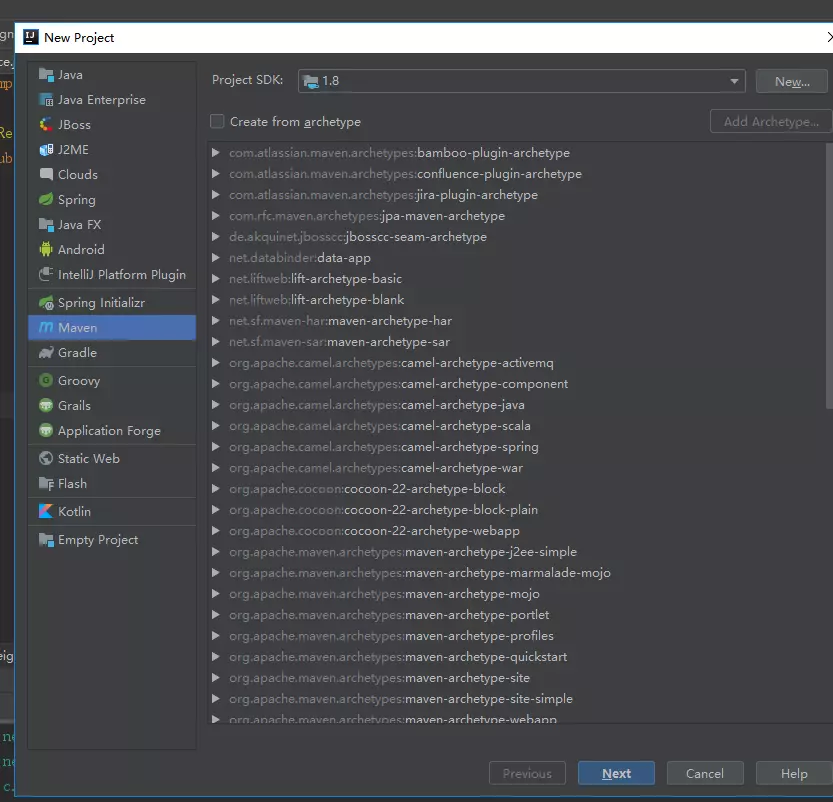Image resolution: width=833 pixels, height=802 pixels.
Task: Click the archetype list vertical scrollbar
Action: pos(829,276)
